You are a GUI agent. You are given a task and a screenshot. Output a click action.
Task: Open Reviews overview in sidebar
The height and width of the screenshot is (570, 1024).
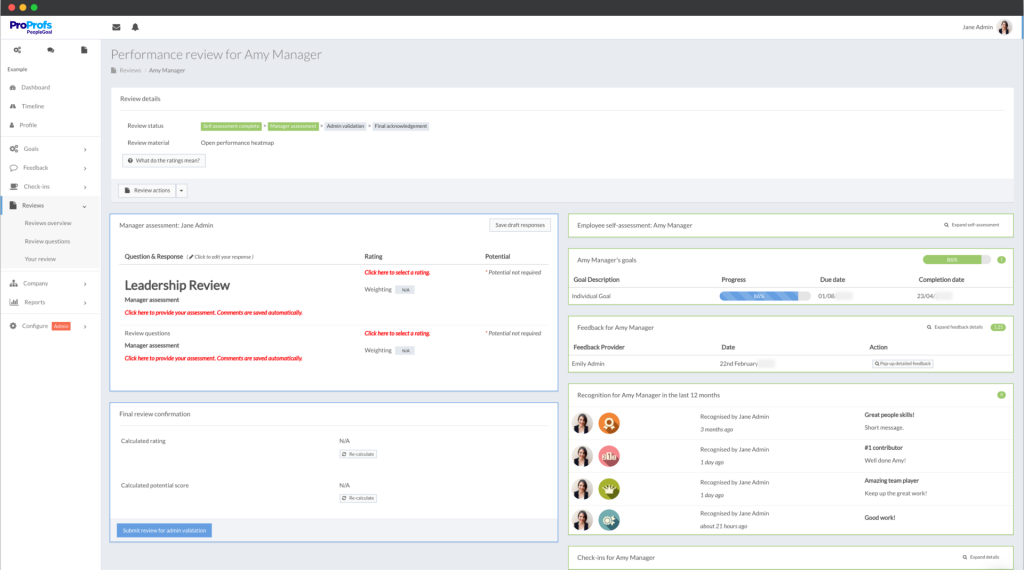pyautogui.click(x=48, y=223)
